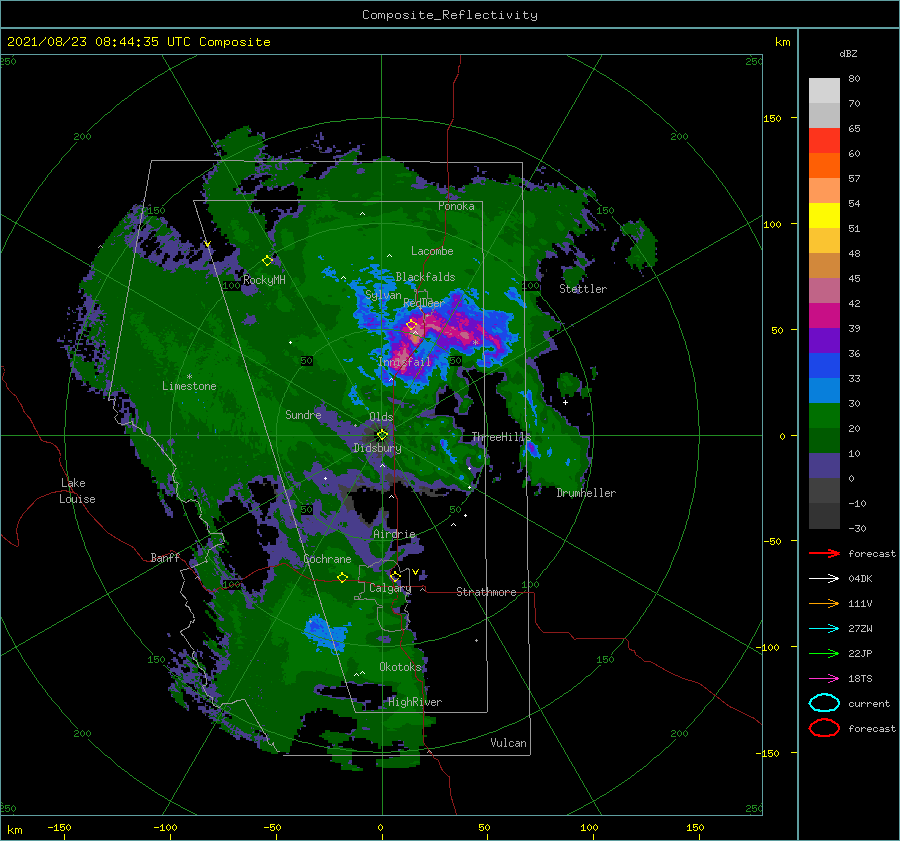Click the asterisk marker above Limestone

coord(189,377)
